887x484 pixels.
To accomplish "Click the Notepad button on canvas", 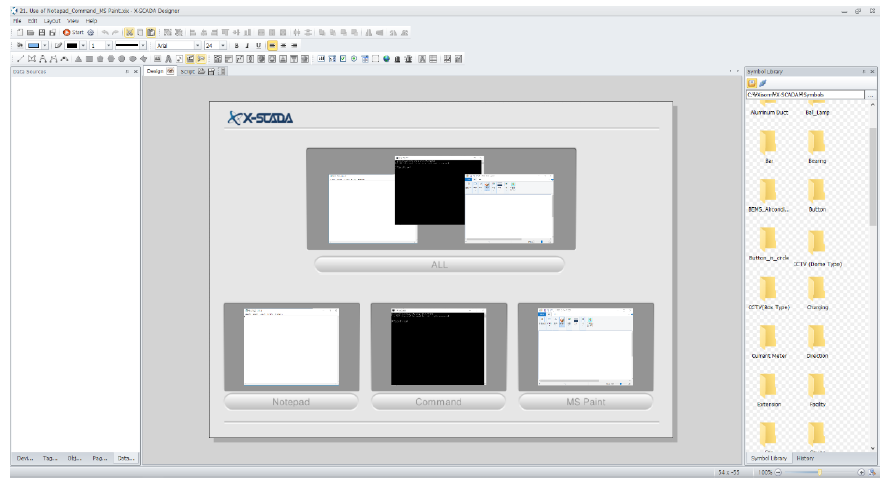I will click(x=291, y=401).
